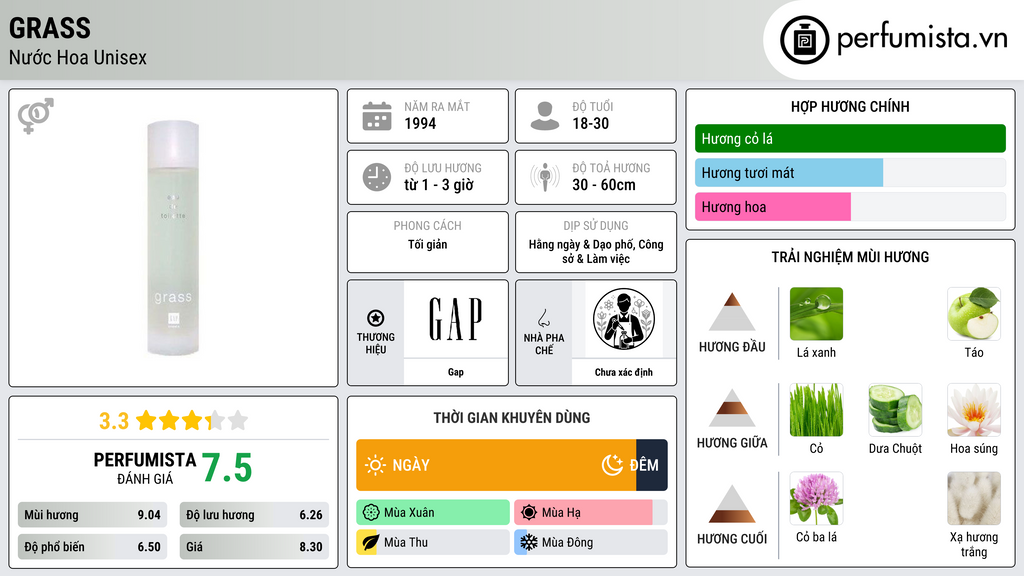Click the Hương cỏ lá green accord bar

[850, 138]
